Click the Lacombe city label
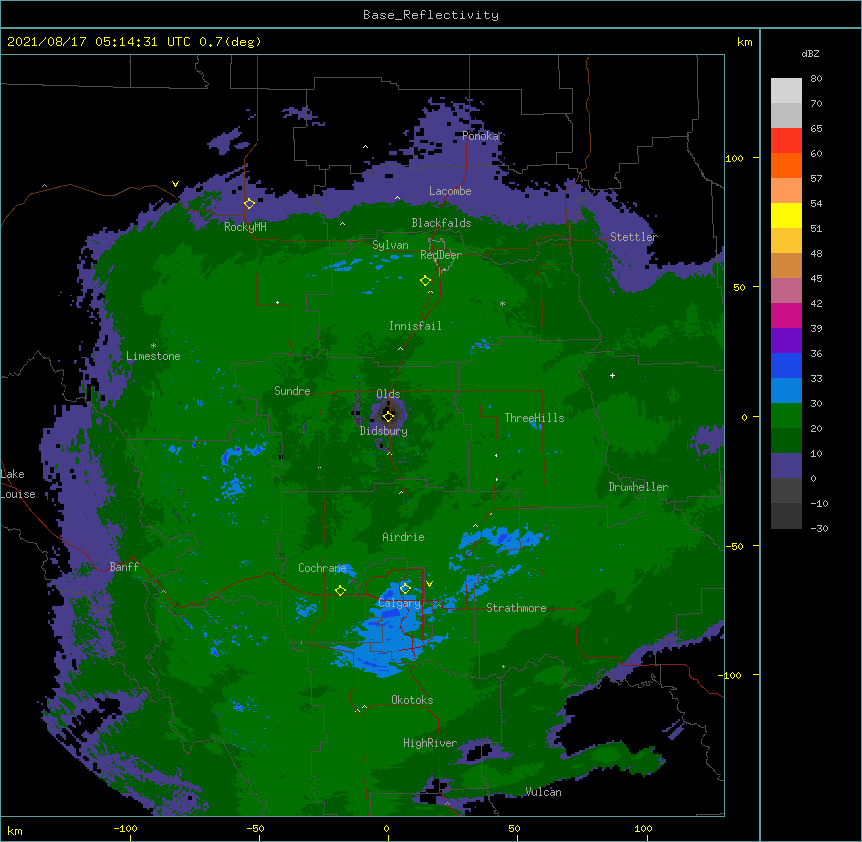Viewport: 862px width, 842px height. [x=450, y=191]
